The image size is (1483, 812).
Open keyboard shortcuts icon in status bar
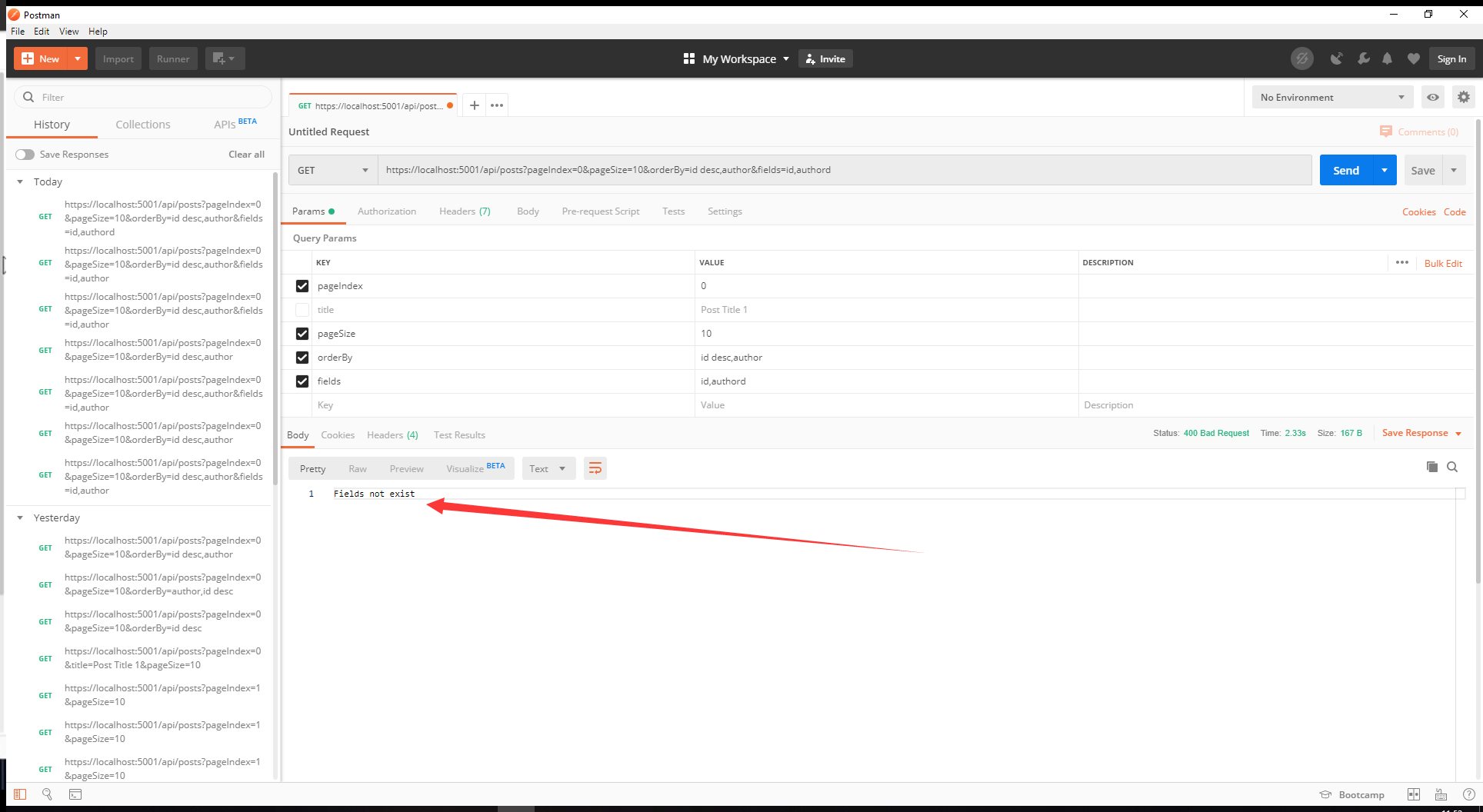click(1441, 794)
